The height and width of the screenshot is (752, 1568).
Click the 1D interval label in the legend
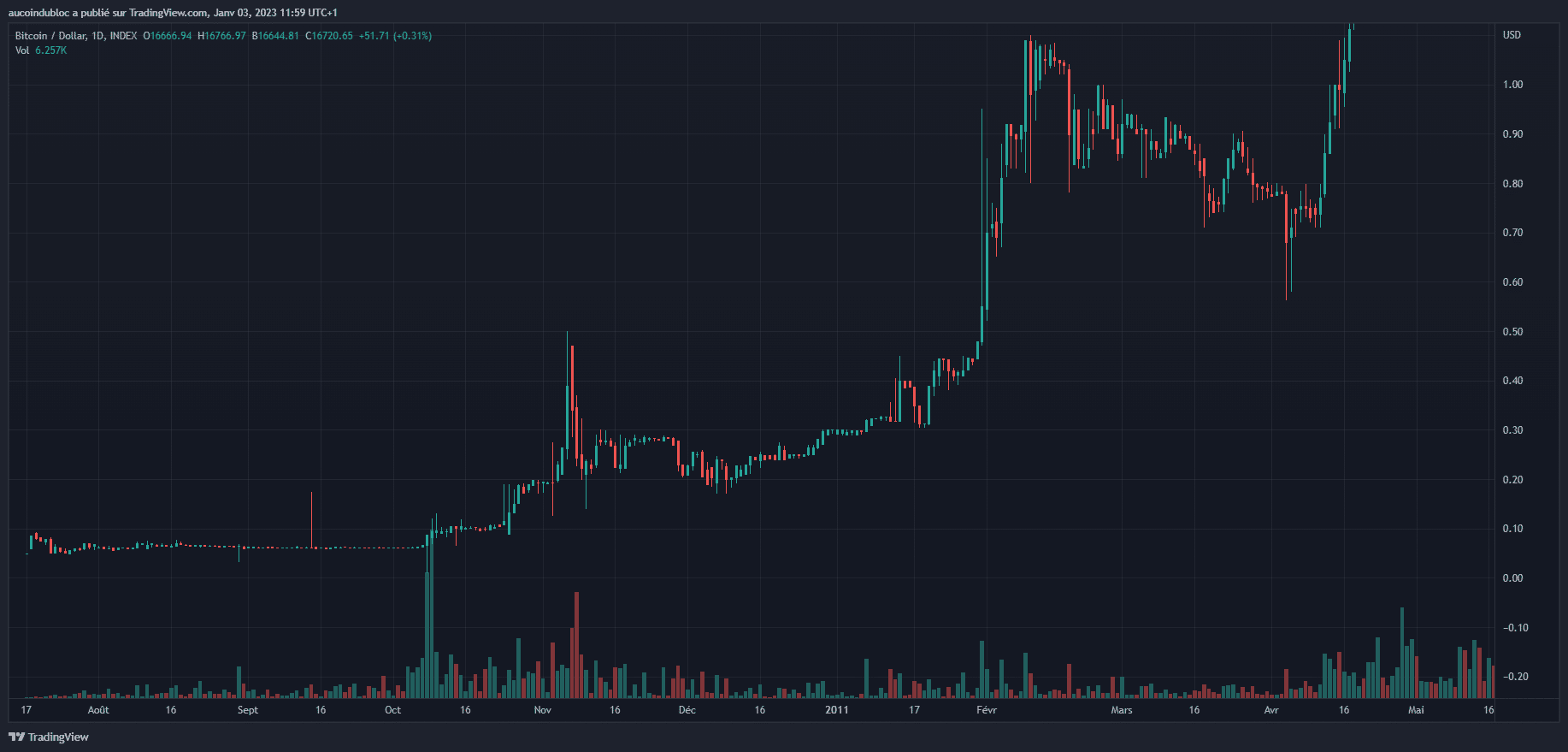pos(97,36)
